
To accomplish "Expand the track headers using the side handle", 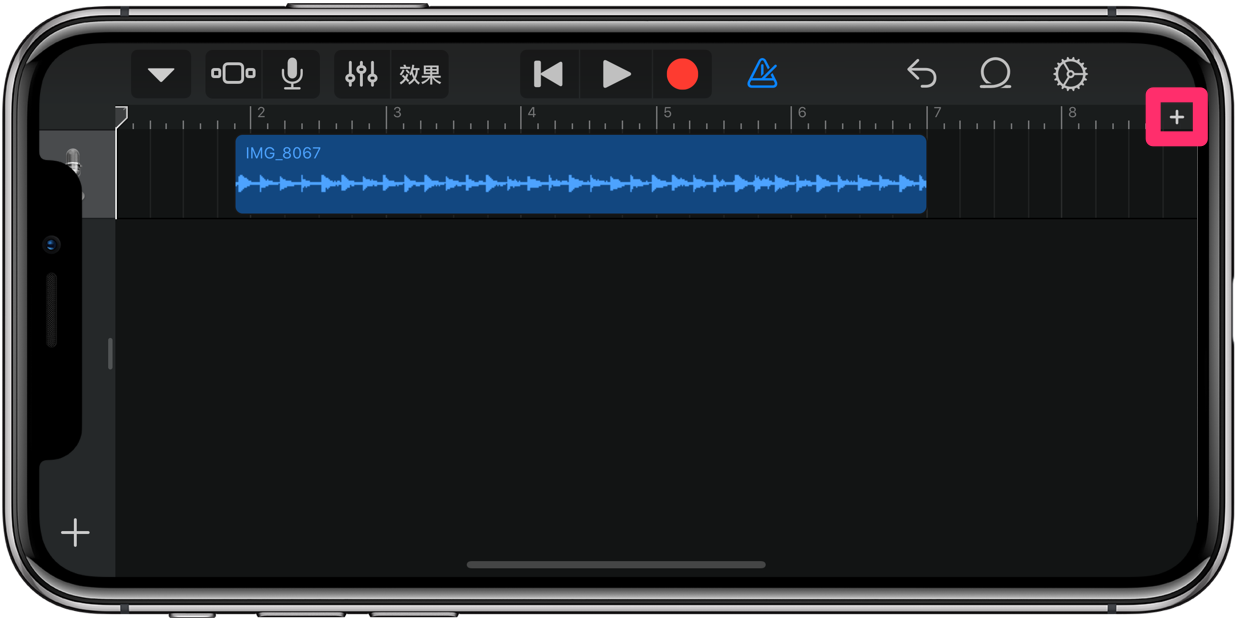I will click(110, 353).
